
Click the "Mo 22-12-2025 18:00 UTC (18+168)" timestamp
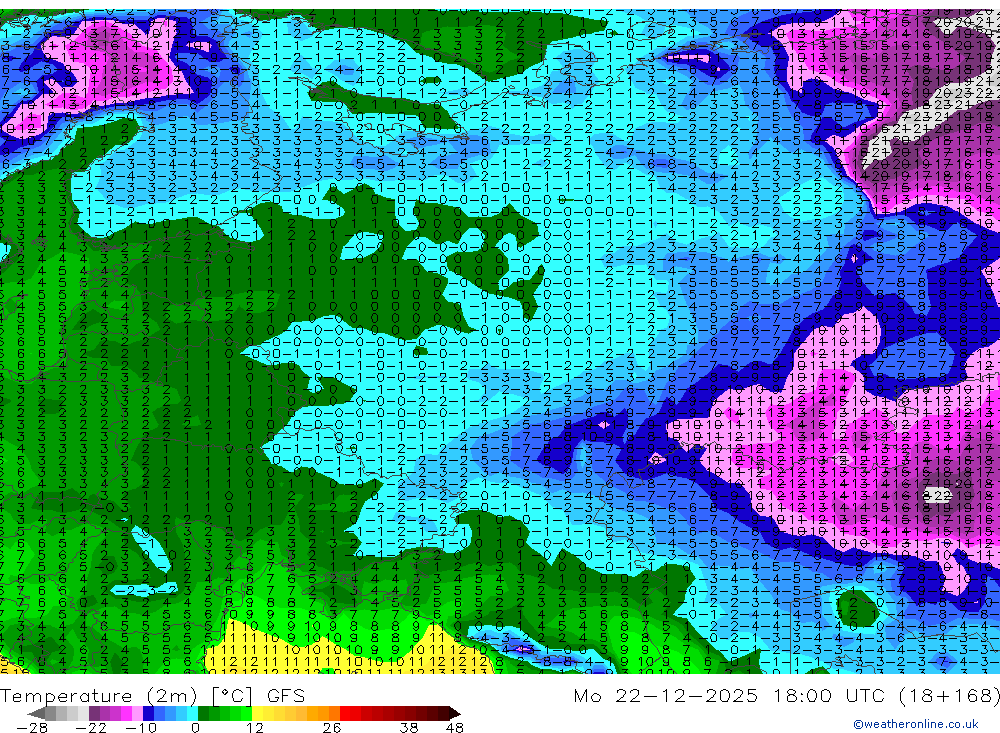click(786, 695)
